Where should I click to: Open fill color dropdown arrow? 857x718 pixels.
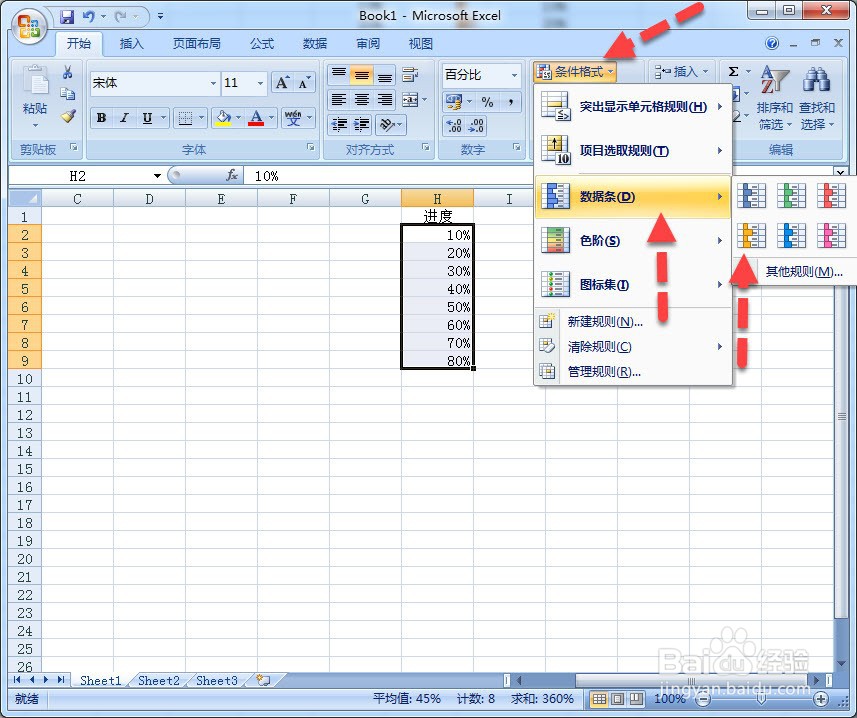point(238,117)
